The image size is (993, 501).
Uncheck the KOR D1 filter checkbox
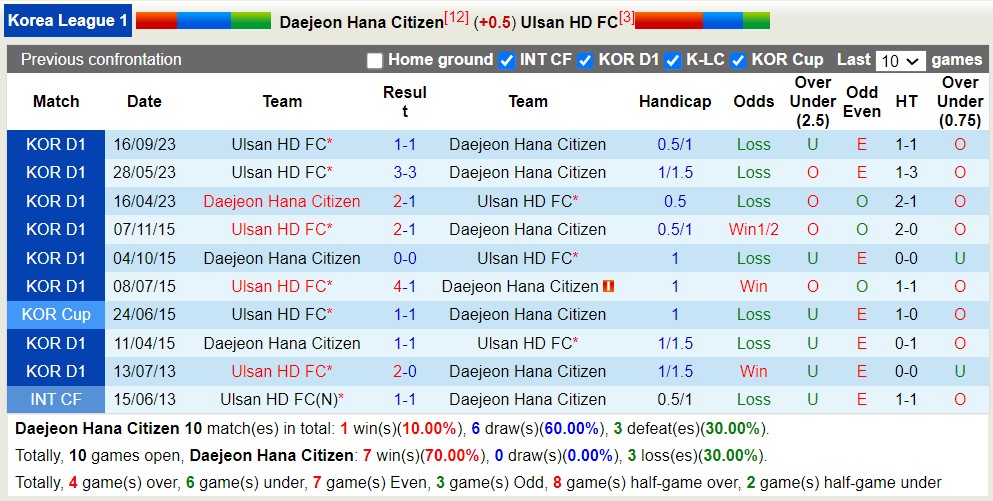click(x=586, y=61)
